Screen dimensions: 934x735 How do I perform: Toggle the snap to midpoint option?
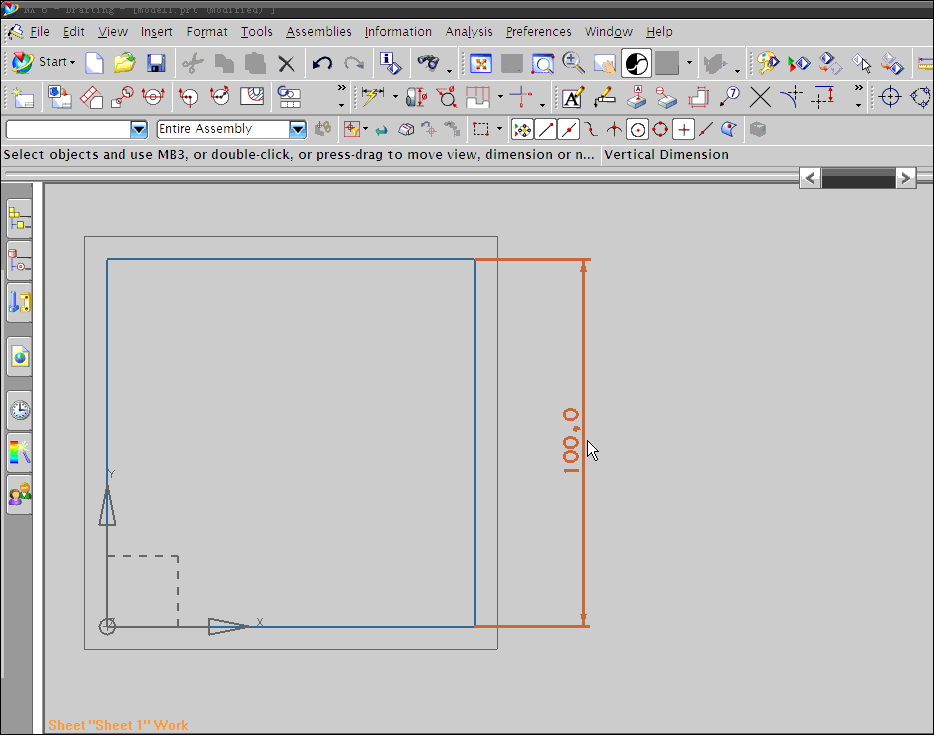[569, 129]
